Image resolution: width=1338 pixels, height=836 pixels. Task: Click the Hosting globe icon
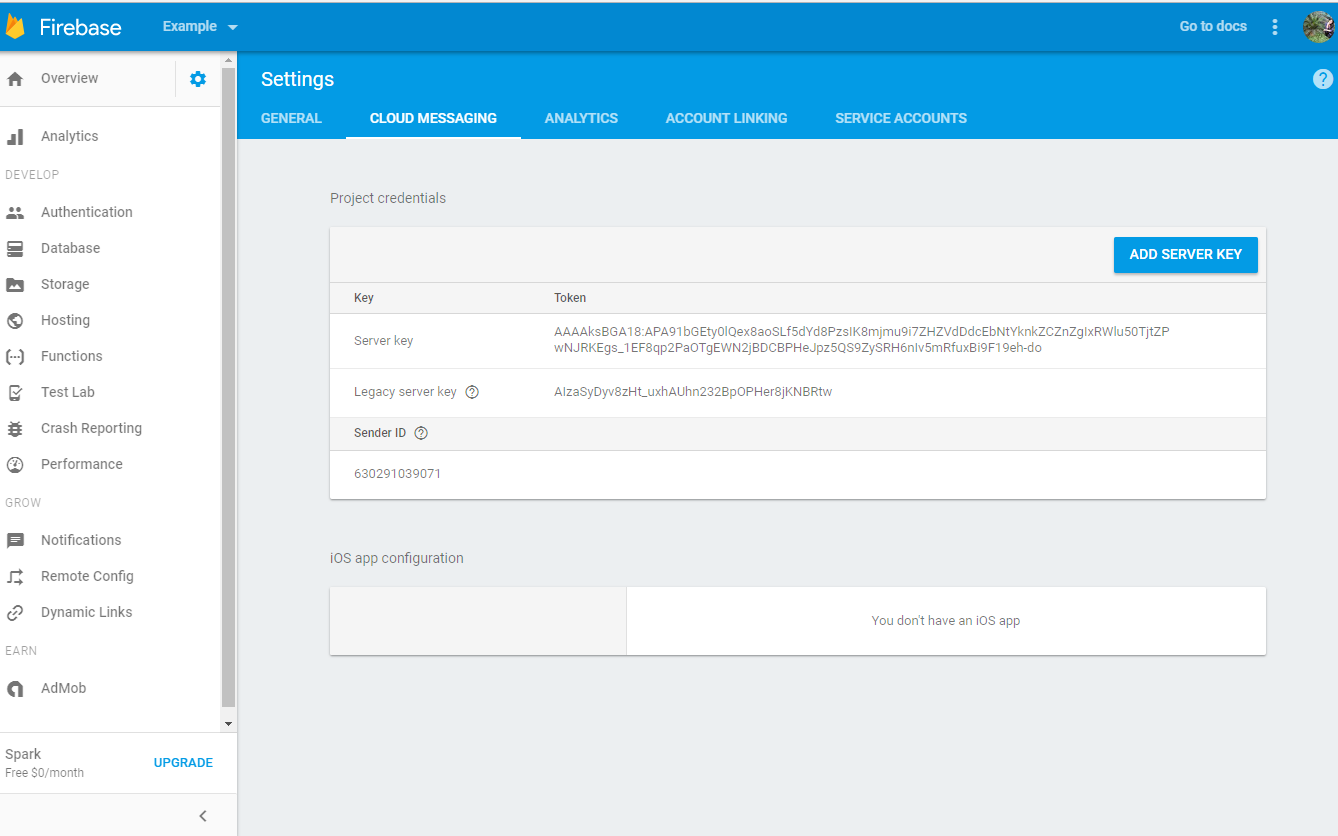tap(15, 321)
